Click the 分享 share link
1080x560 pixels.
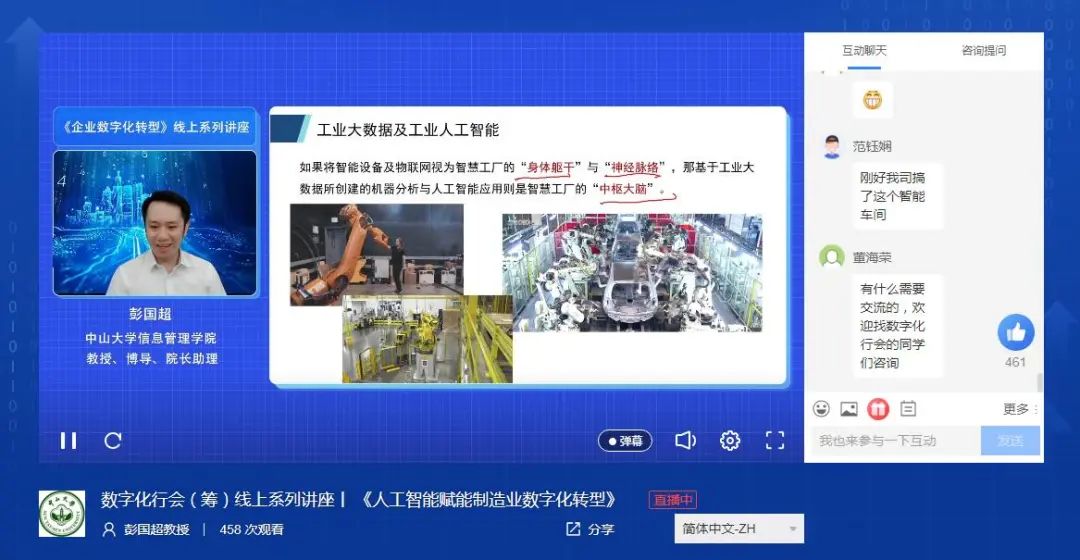(590, 529)
